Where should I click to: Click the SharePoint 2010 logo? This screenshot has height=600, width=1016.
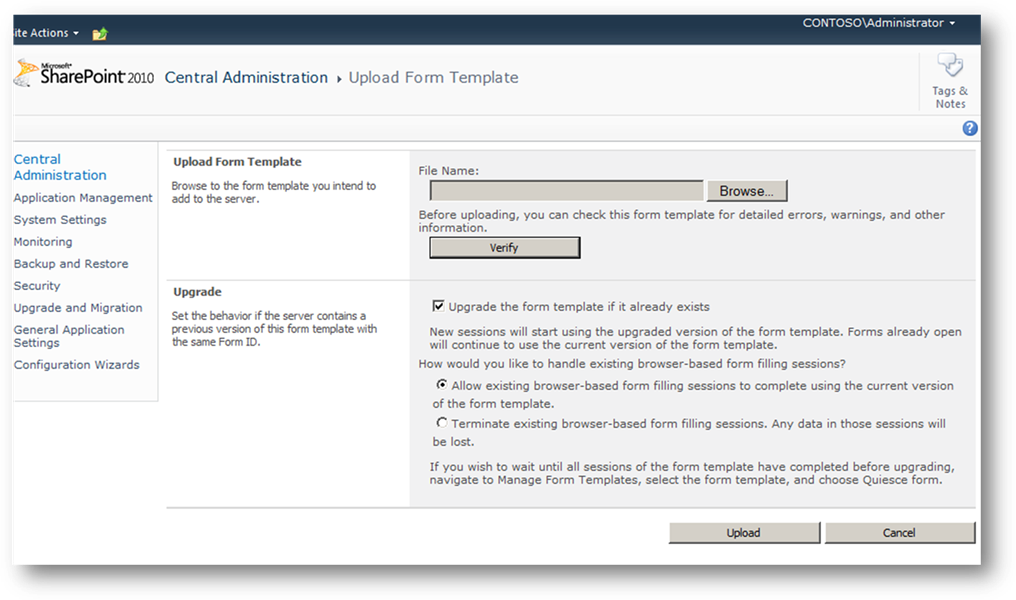click(x=85, y=75)
